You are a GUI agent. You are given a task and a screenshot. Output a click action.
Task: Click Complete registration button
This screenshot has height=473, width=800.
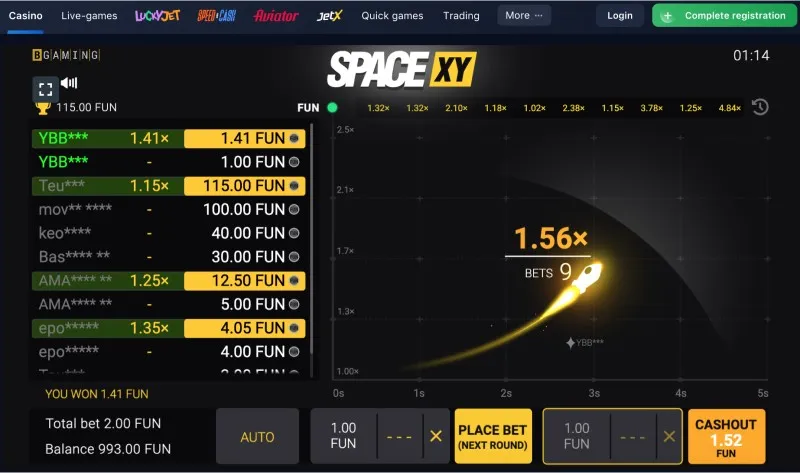pos(724,16)
